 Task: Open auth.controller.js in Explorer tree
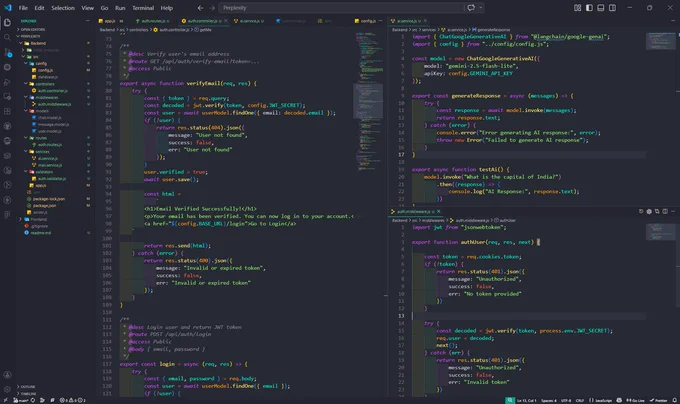pyautogui.click(x=52, y=91)
